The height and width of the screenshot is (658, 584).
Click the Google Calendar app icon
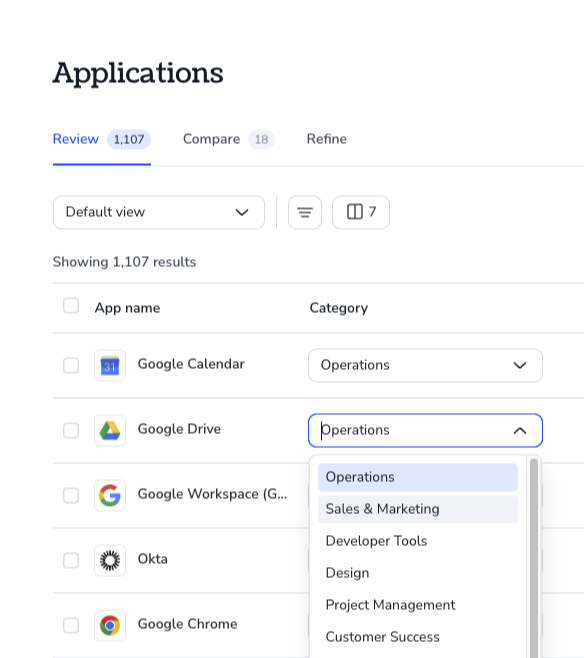tap(110, 366)
